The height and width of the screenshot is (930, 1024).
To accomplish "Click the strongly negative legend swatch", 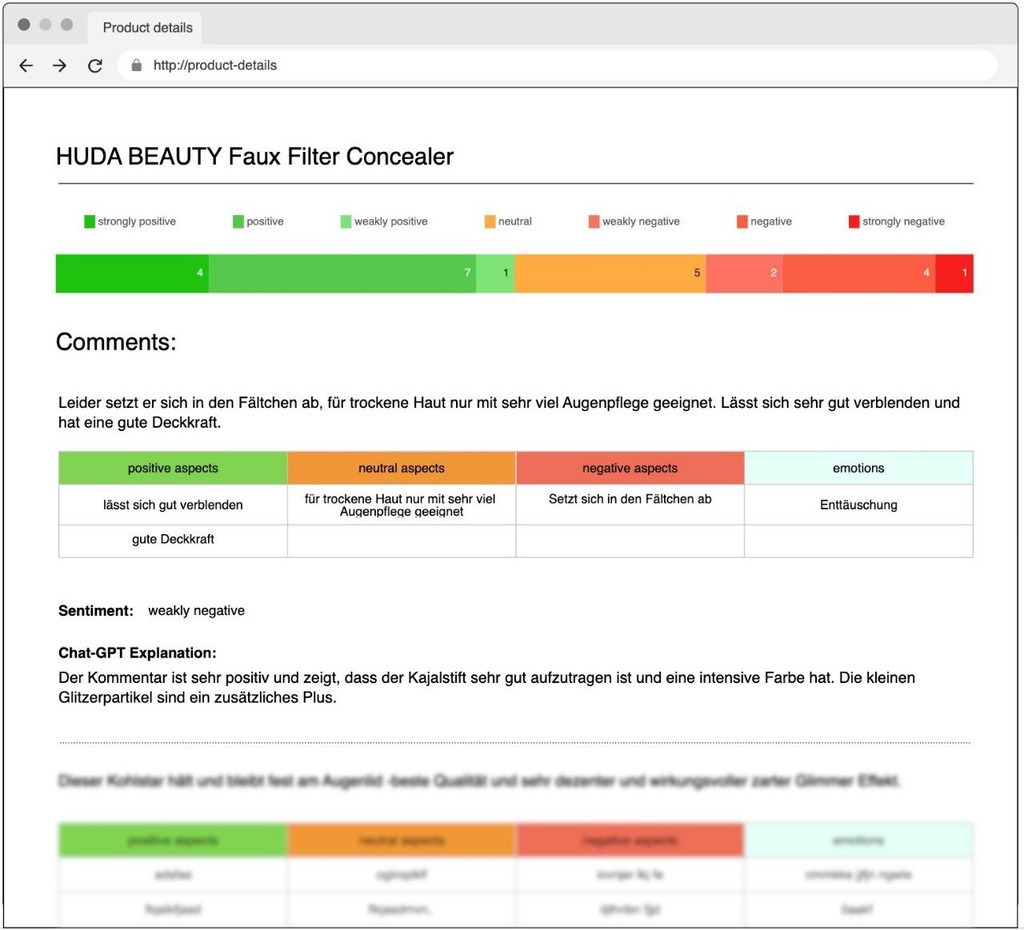I will coord(854,221).
